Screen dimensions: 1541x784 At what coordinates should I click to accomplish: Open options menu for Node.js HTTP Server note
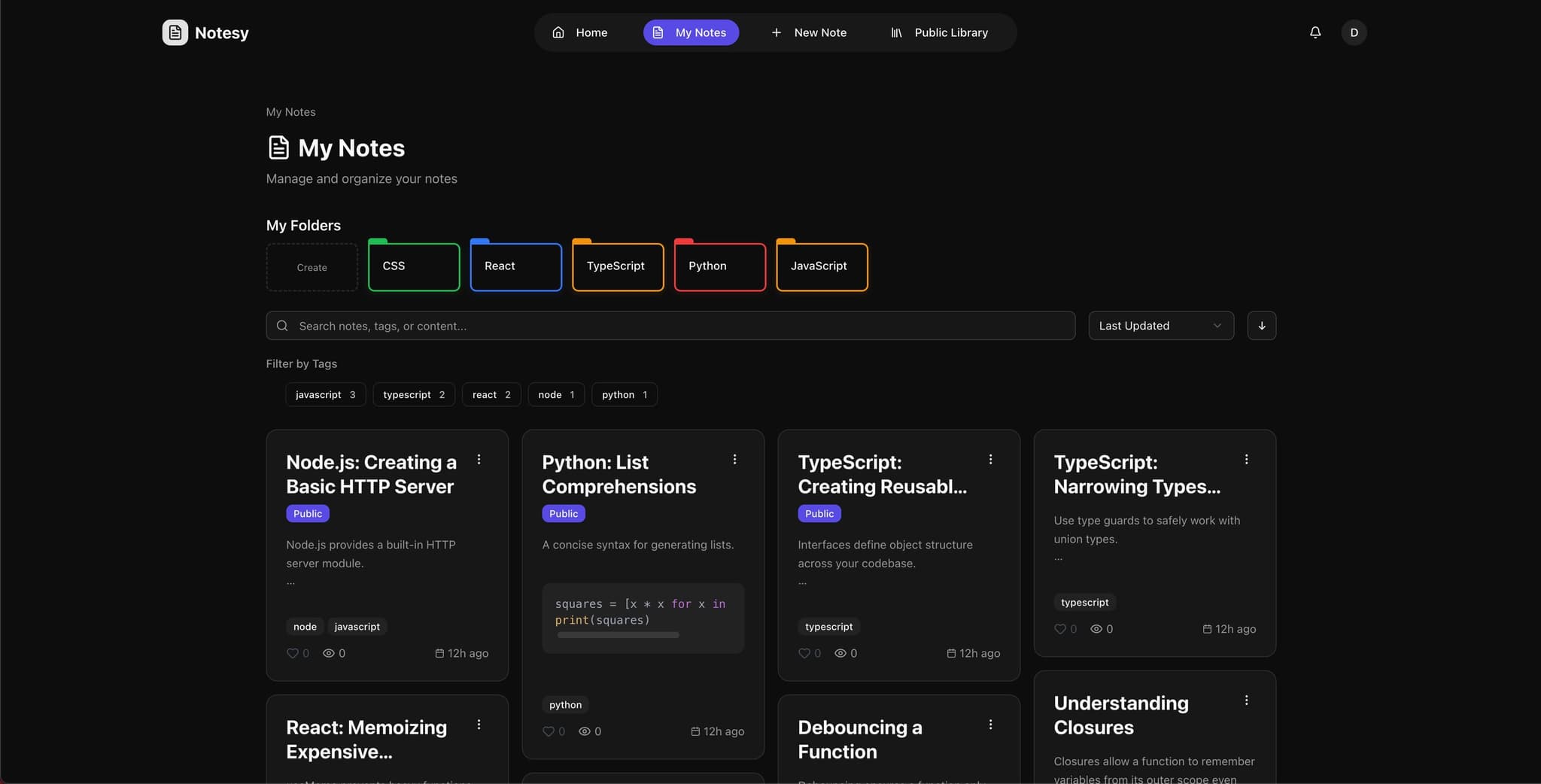click(x=479, y=460)
